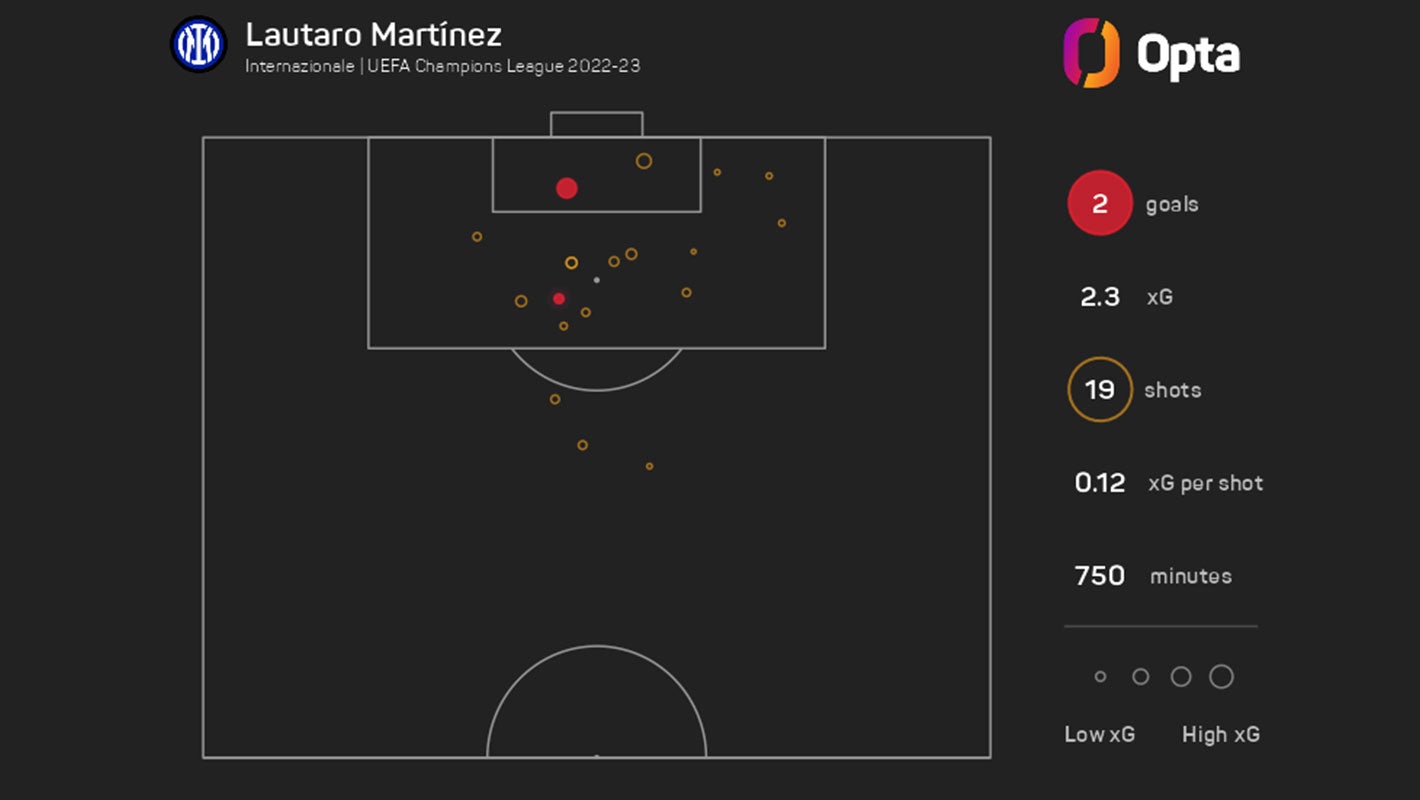Click the grey penalty spot dot
1420x800 pixels.
click(597, 280)
